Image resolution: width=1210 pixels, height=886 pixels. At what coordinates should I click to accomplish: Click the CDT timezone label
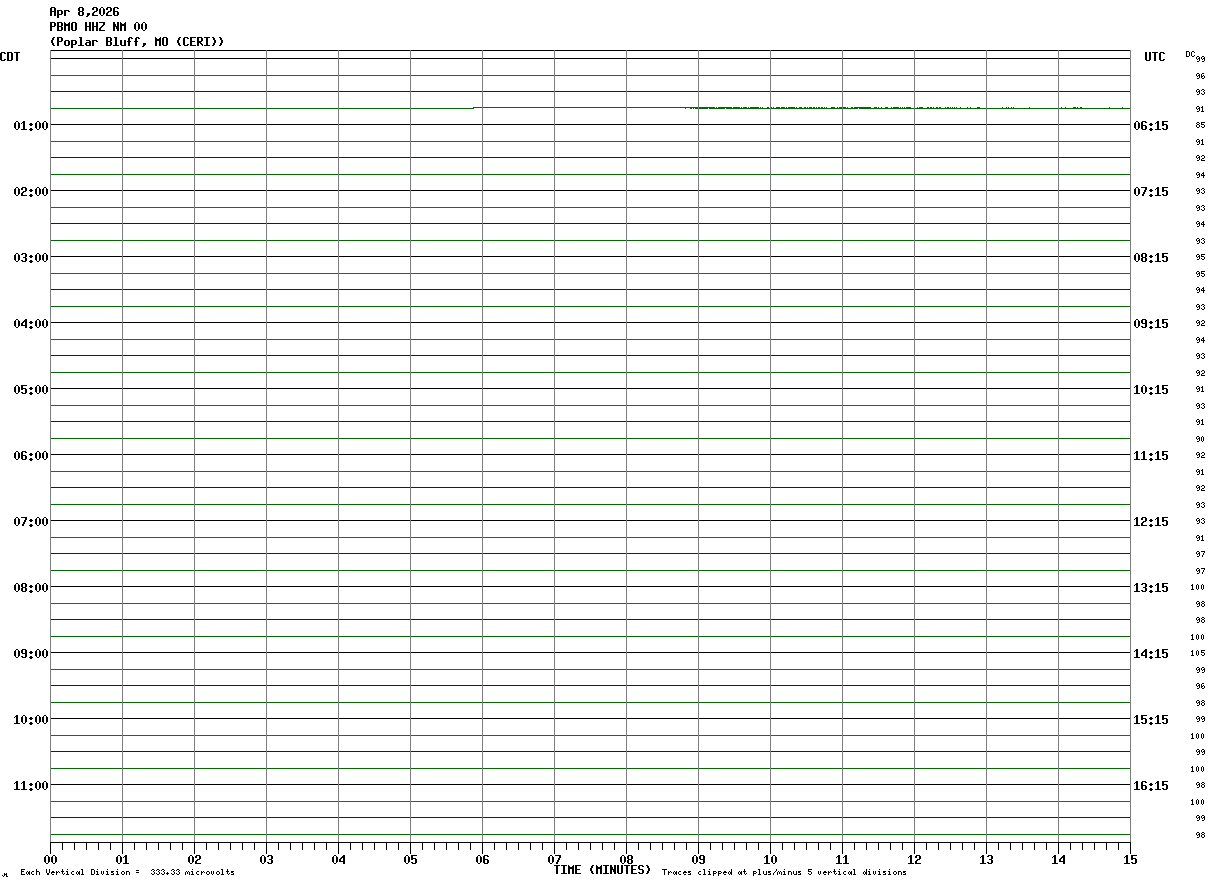[x=10, y=57]
